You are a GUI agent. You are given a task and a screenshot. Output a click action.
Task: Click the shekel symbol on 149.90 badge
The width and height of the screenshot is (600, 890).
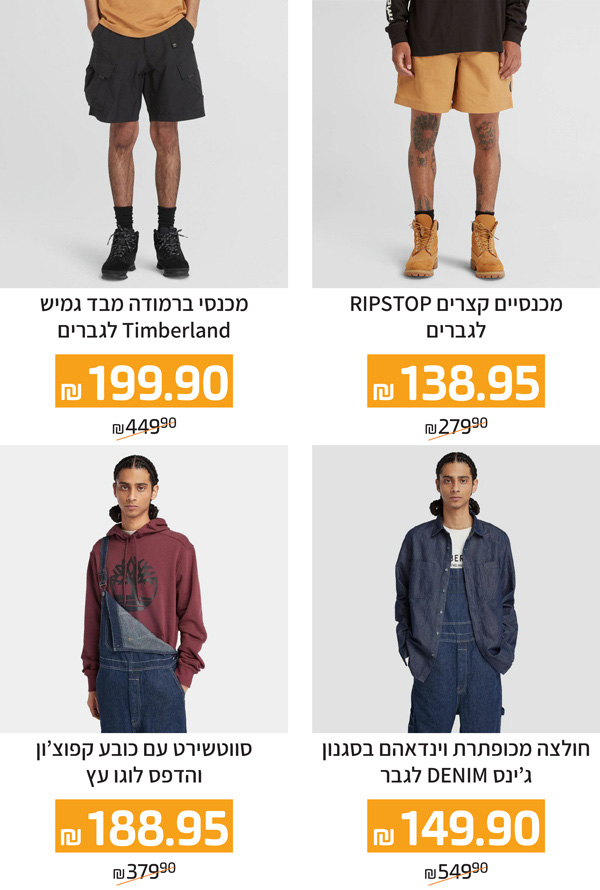[384, 836]
